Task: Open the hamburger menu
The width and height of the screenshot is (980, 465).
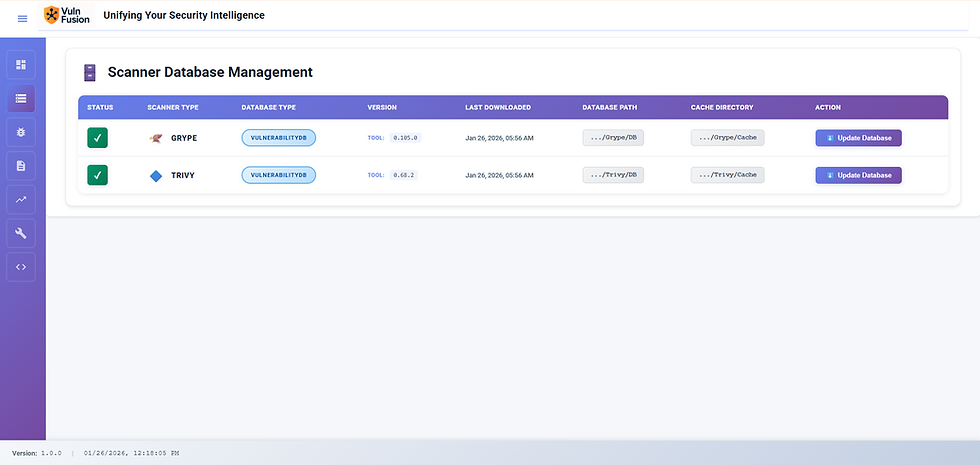Action: pyautogui.click(x=22, y=19)
